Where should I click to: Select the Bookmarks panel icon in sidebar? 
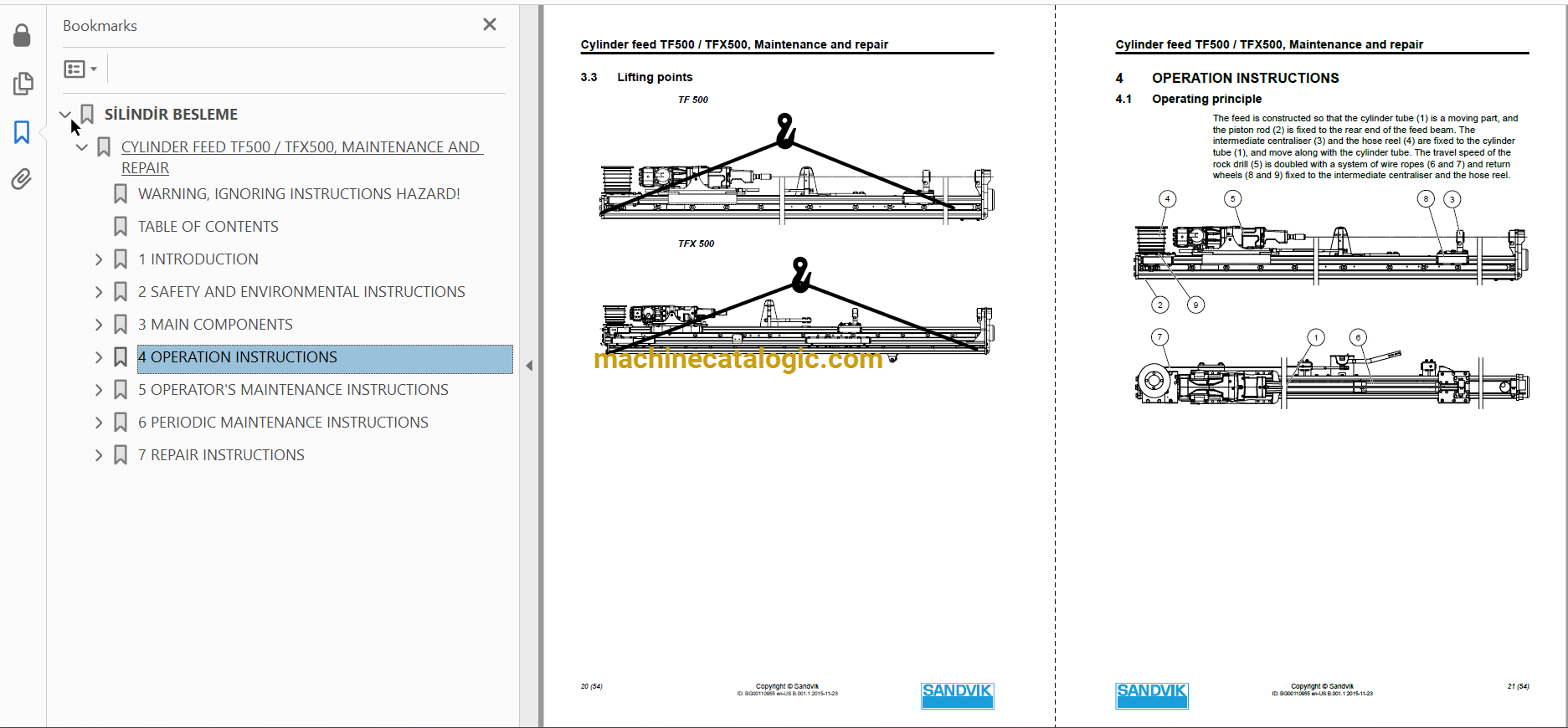pyautogui.click(x=22, y=131)
